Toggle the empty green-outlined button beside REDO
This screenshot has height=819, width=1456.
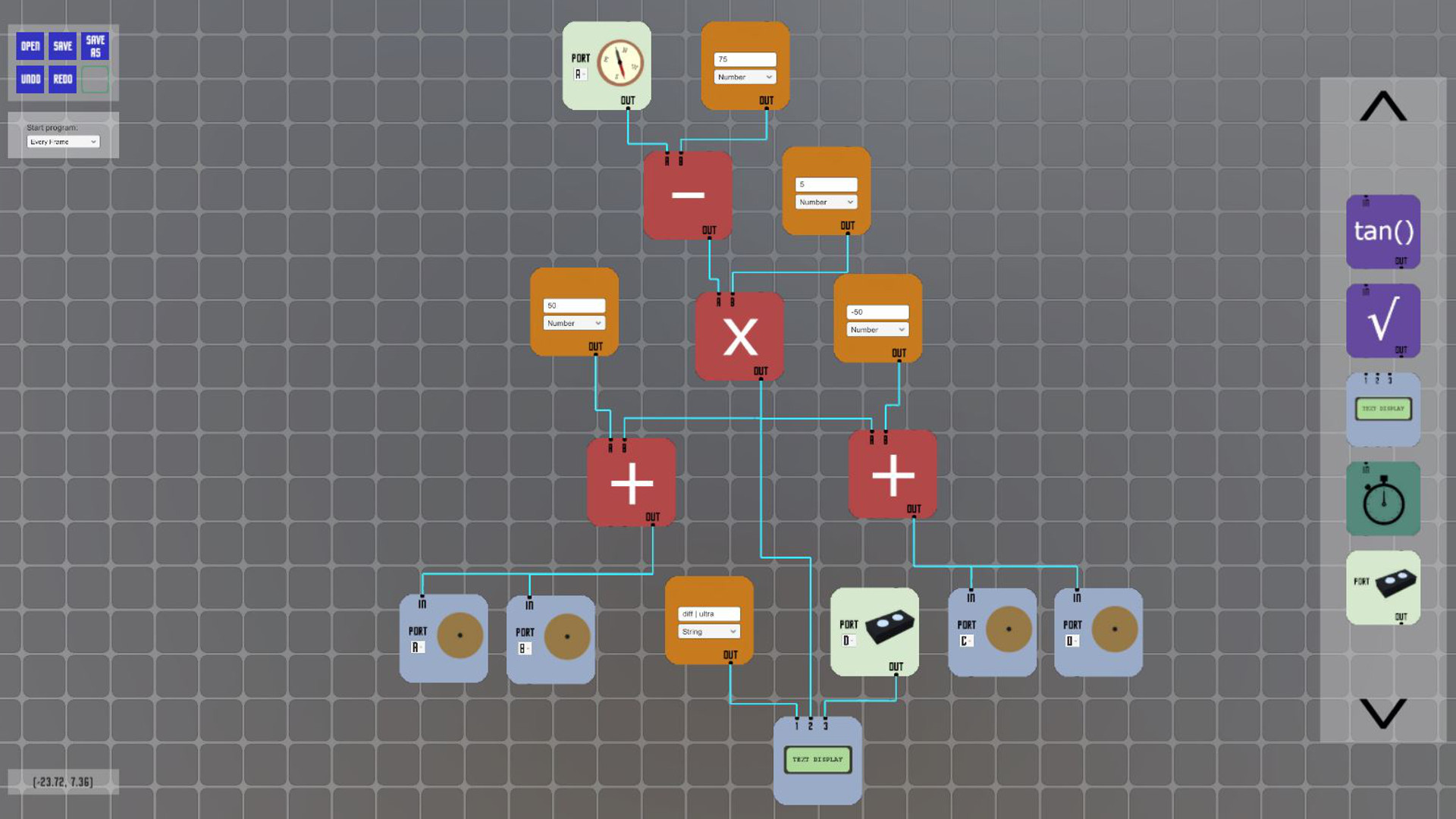[96, 79]
